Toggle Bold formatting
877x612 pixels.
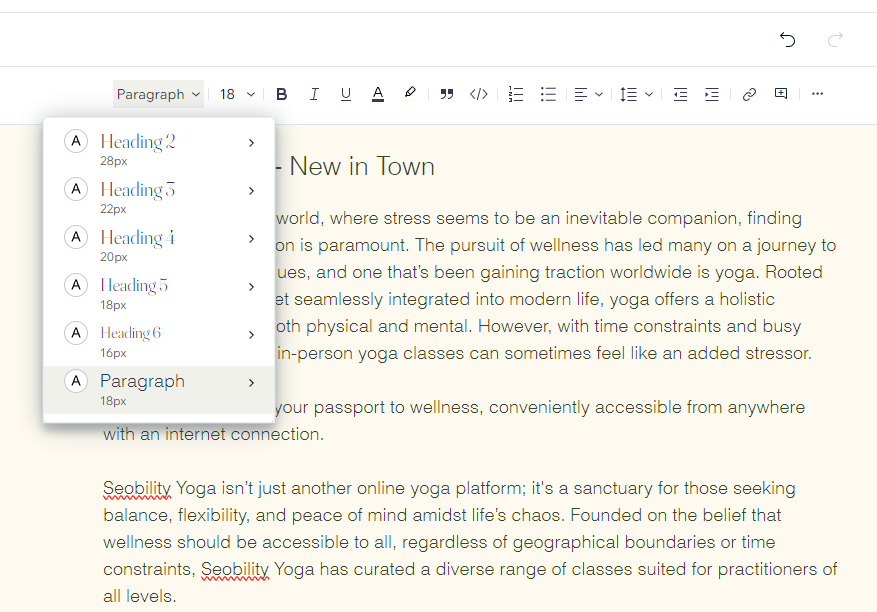pyautogui.click(x=282, y=94)
